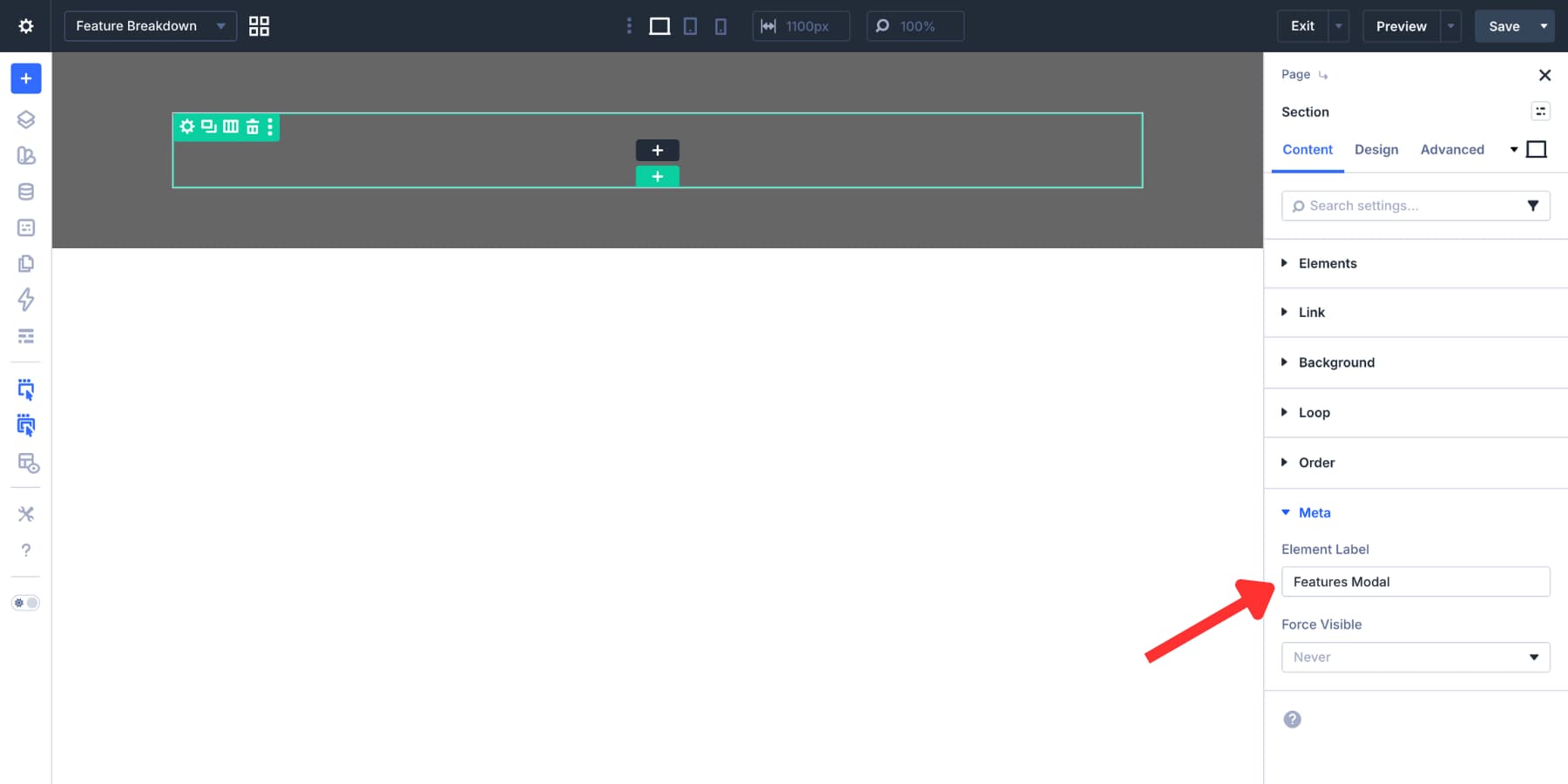Open the rows list icon in sidebar
Screen dimensions: 1568x784
(26, 335)
